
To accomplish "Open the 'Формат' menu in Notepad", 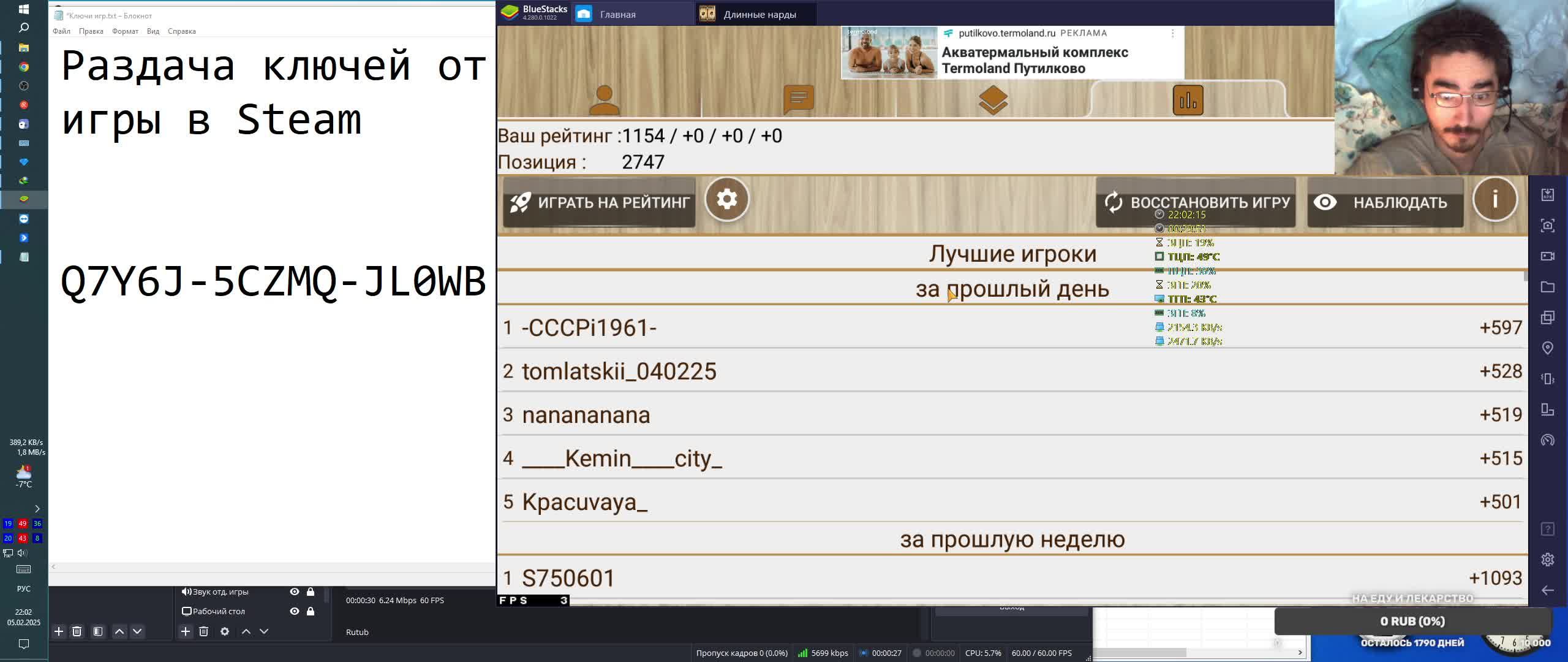I will tap(125, 31).
